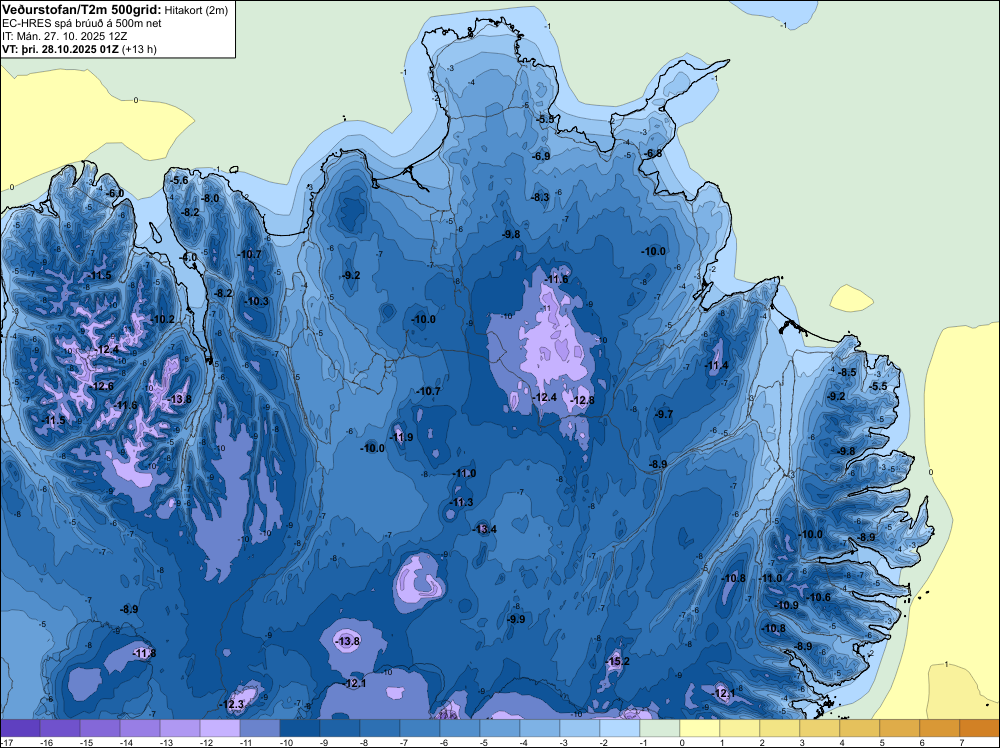Click the -12.8 temperature label on the map
This screenshot has width=1000, height=748.
(582, 400)
